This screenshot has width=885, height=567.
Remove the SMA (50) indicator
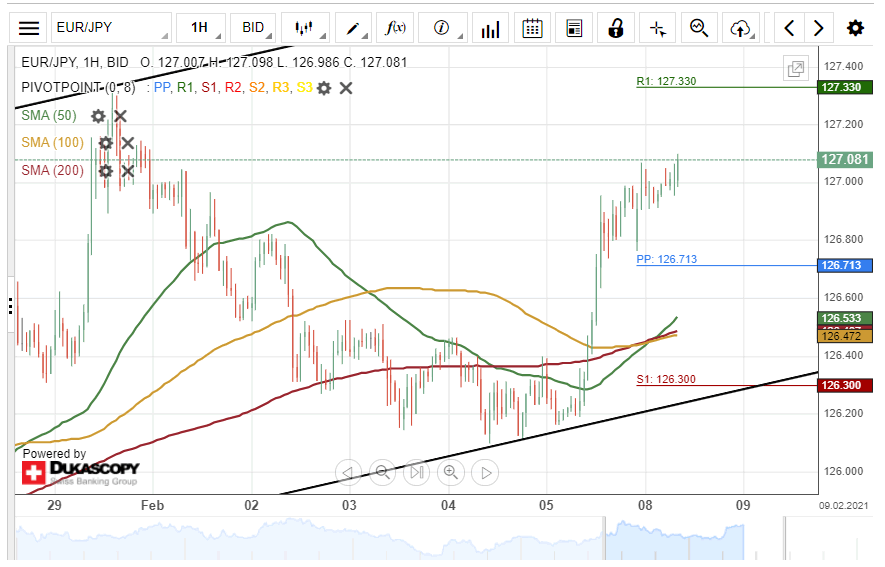click(x=120, y=116)
